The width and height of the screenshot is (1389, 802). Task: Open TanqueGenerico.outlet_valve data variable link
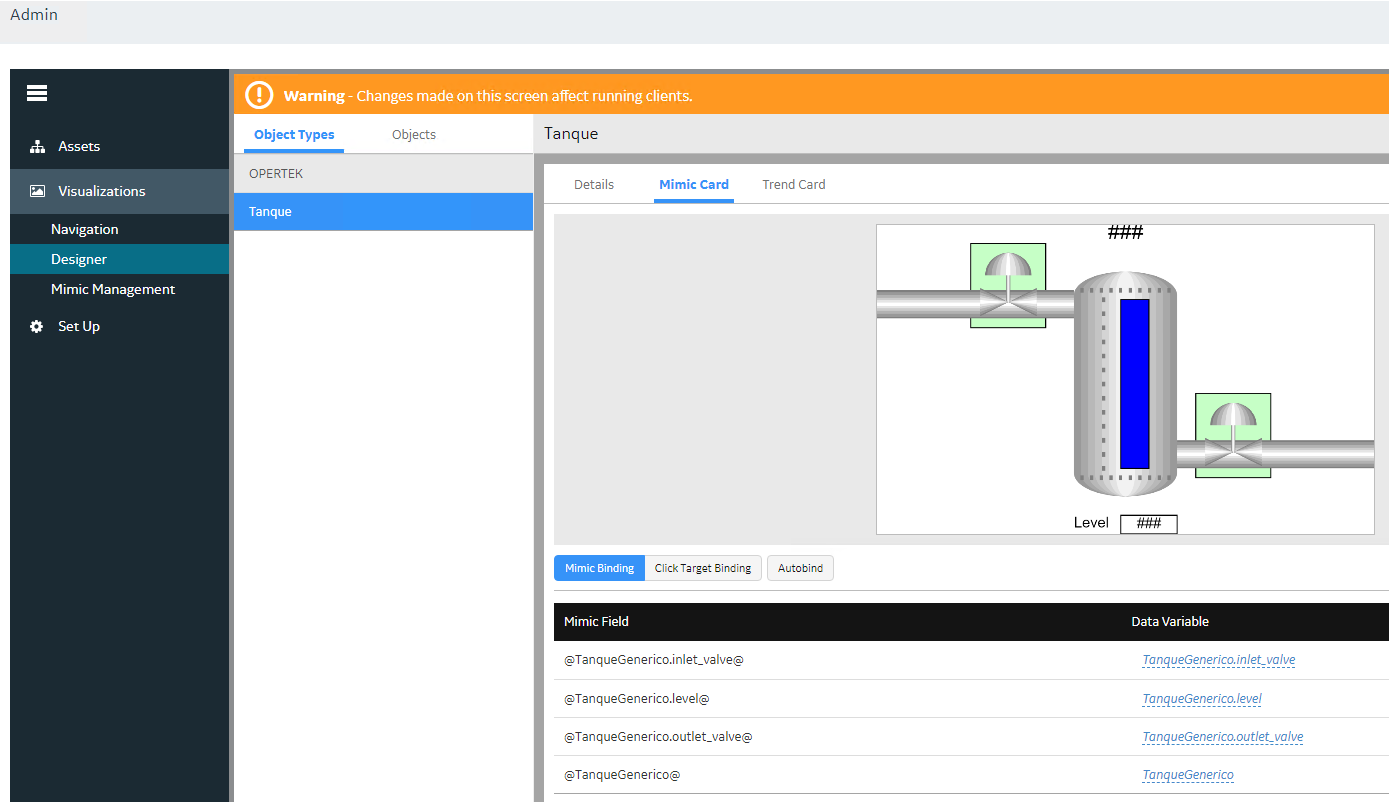1223,736
